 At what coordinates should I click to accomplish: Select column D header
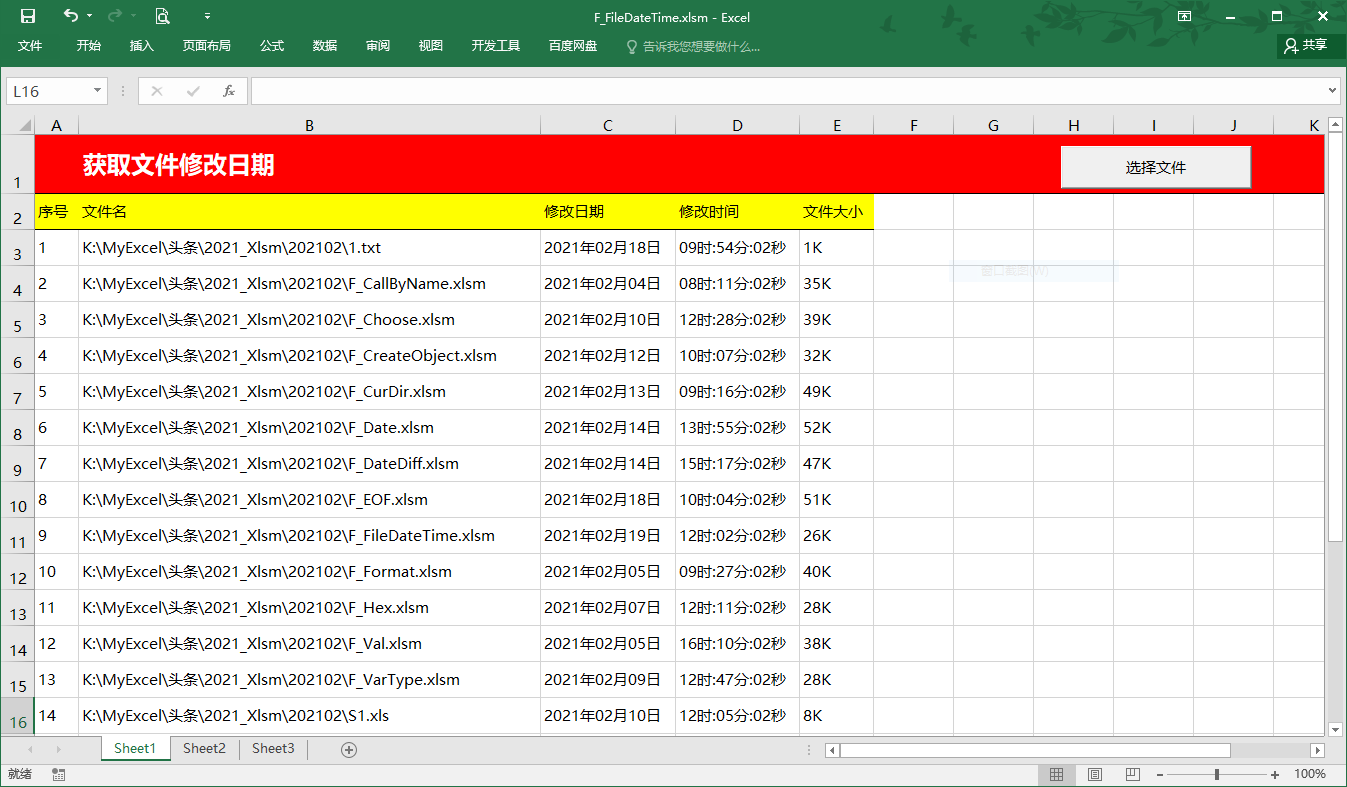coord(737,125)
